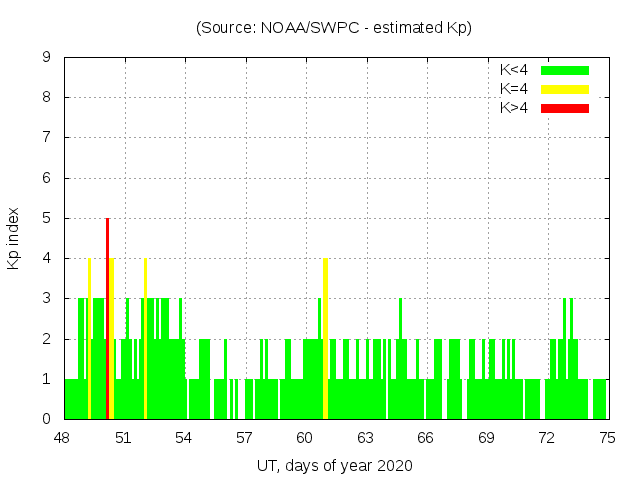Click the yellow bar at day 61
The image size is (640, 480).
coord(326,338)
